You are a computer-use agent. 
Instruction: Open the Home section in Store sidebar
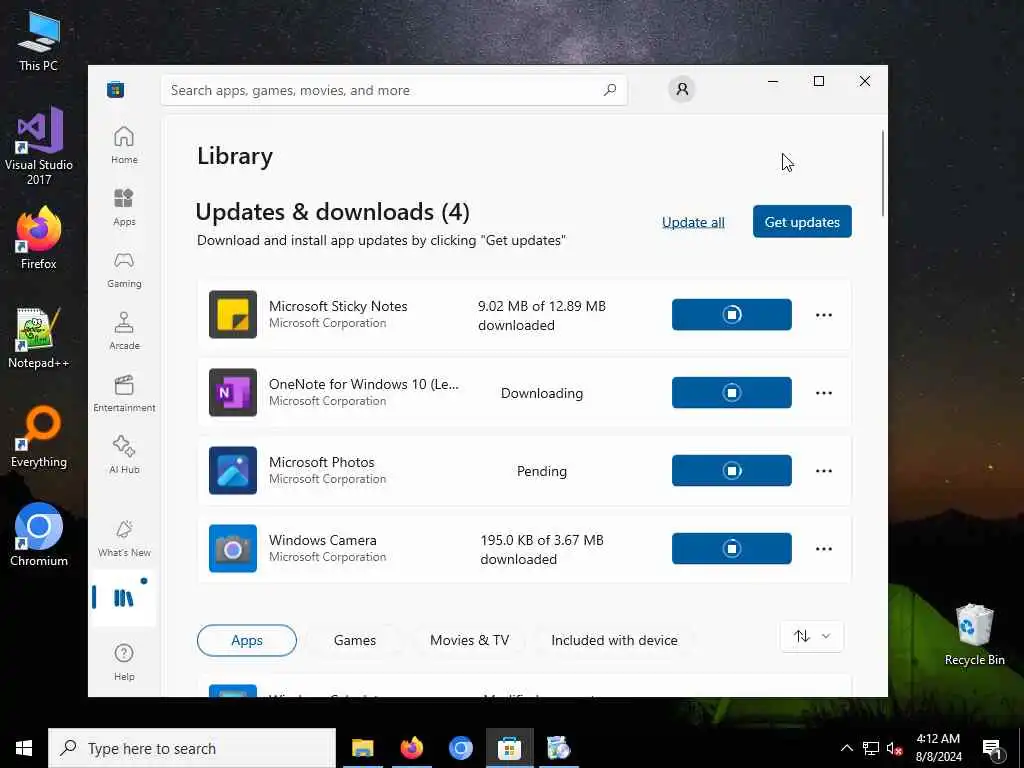point(124,145)
